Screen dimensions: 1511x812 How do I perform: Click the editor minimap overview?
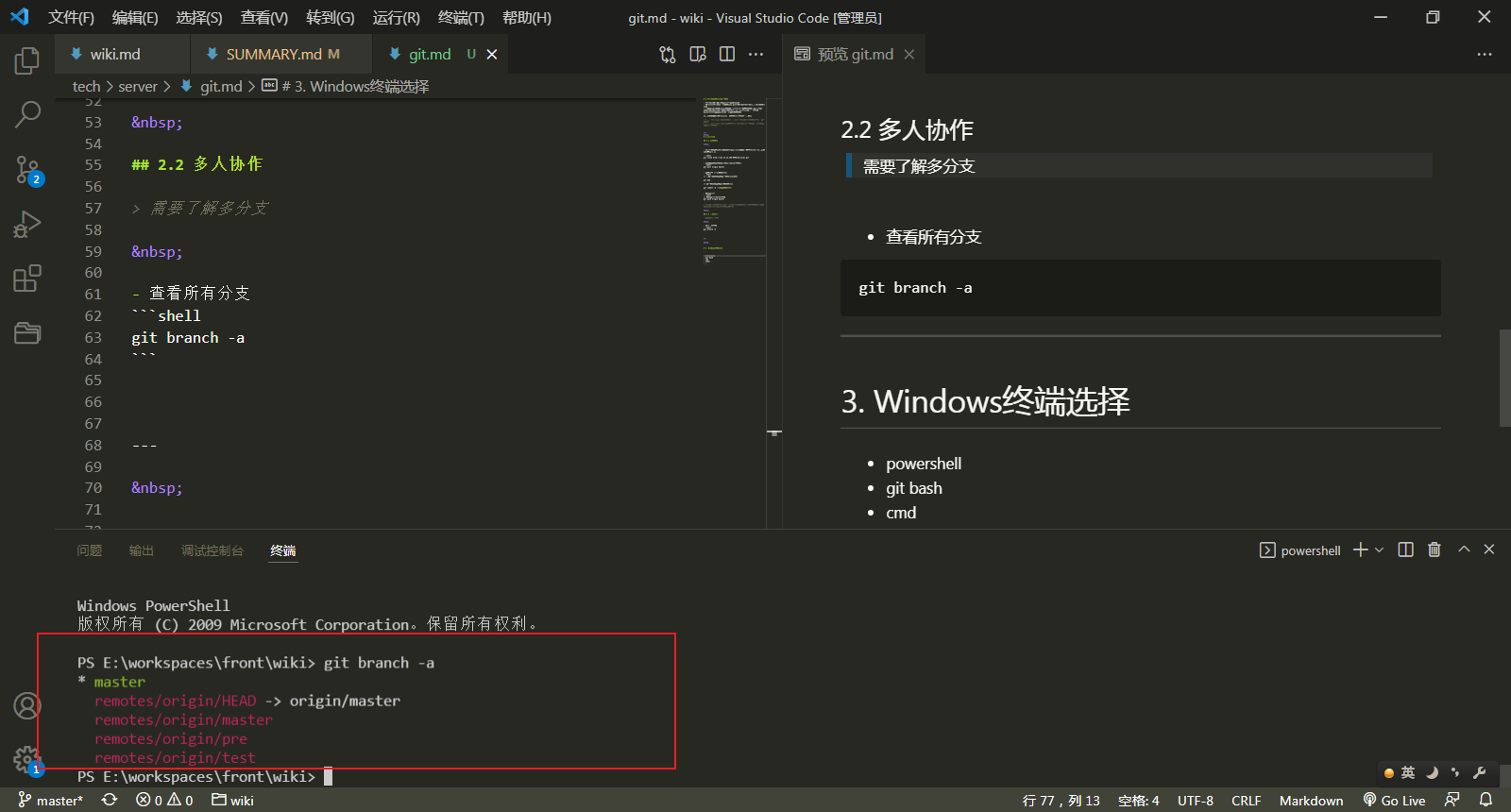734,312
